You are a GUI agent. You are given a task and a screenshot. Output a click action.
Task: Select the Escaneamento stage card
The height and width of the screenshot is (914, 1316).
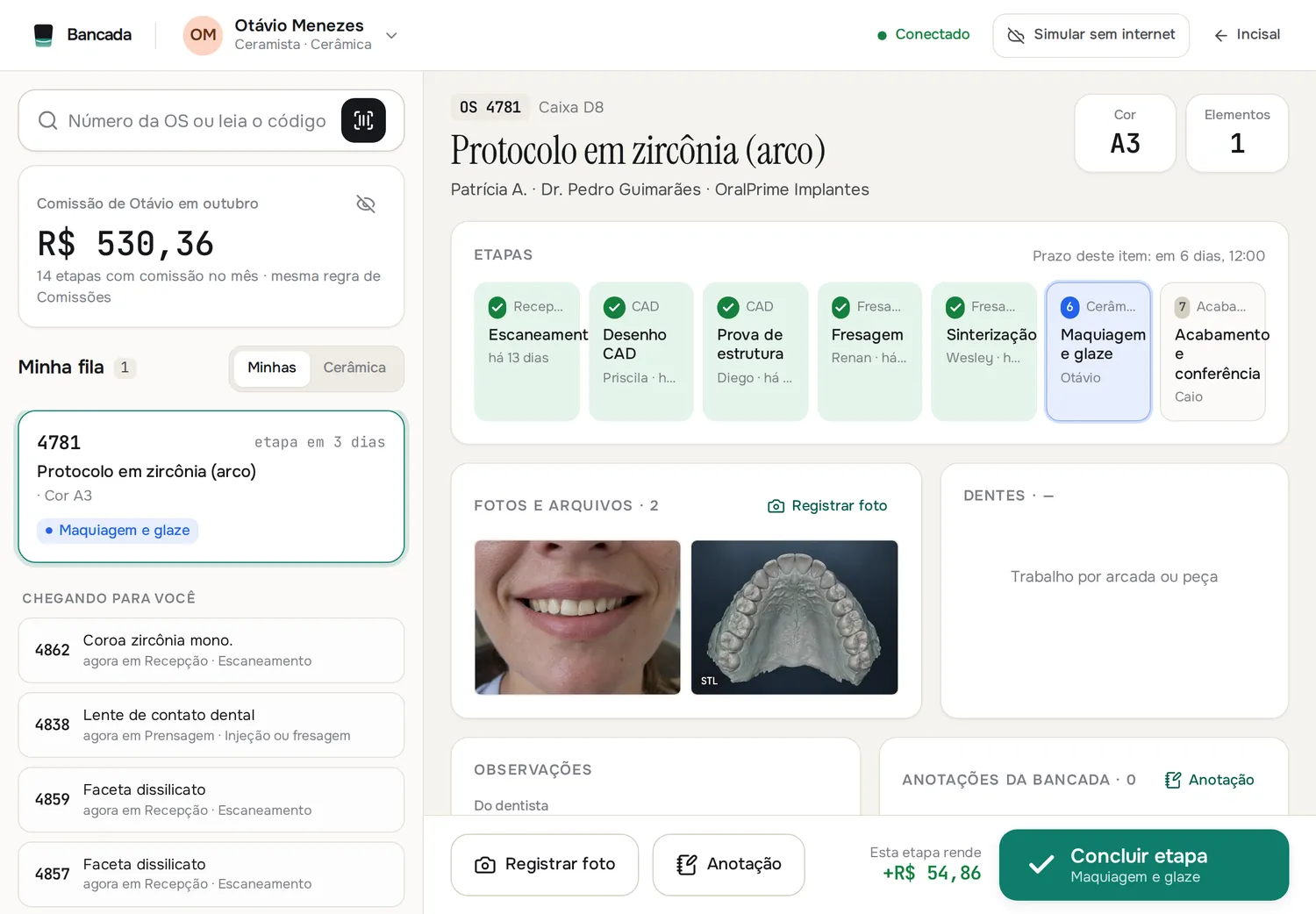tap(527, 352)
